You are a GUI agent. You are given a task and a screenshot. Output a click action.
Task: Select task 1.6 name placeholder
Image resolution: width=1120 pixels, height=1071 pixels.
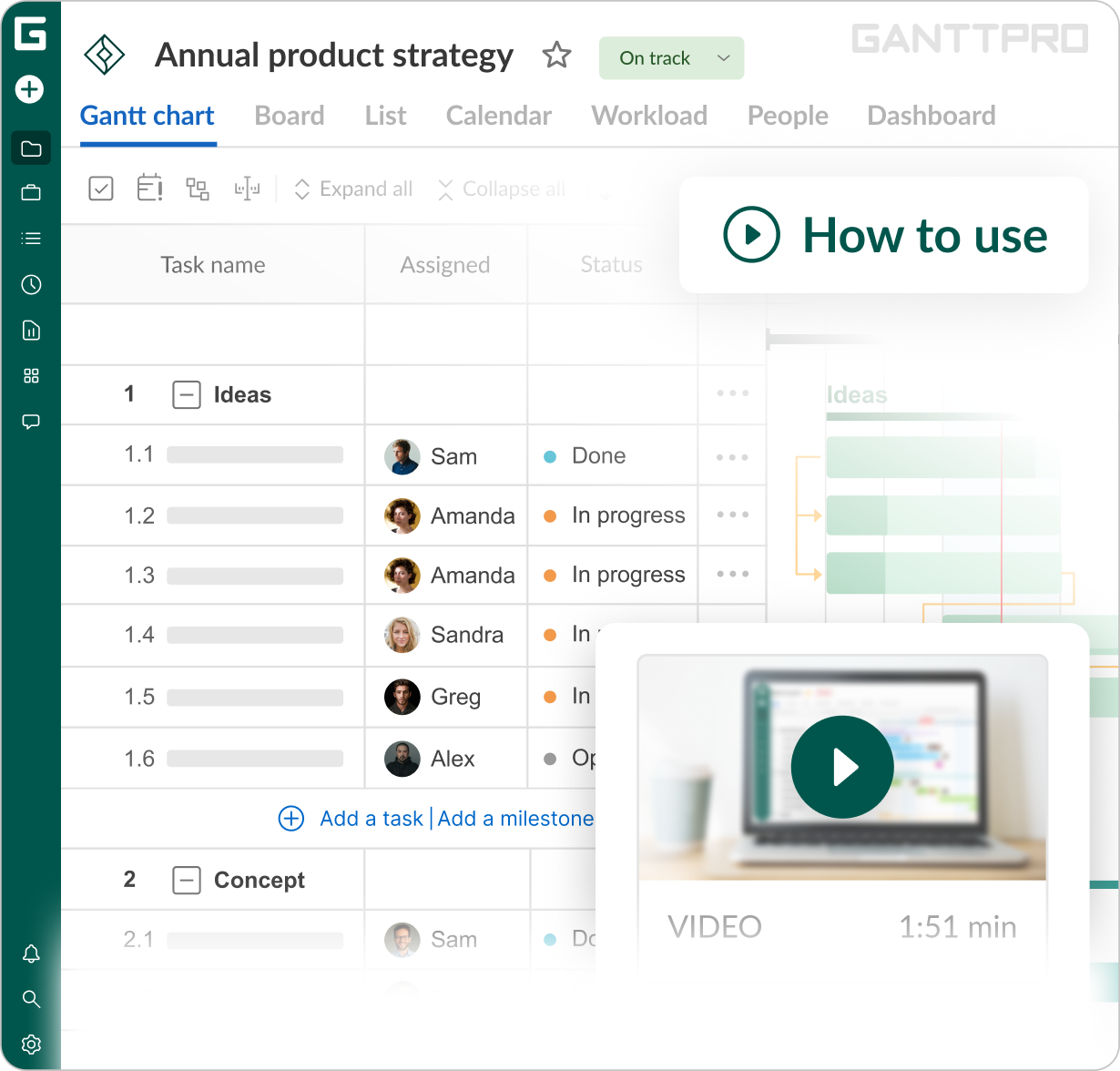255,759
